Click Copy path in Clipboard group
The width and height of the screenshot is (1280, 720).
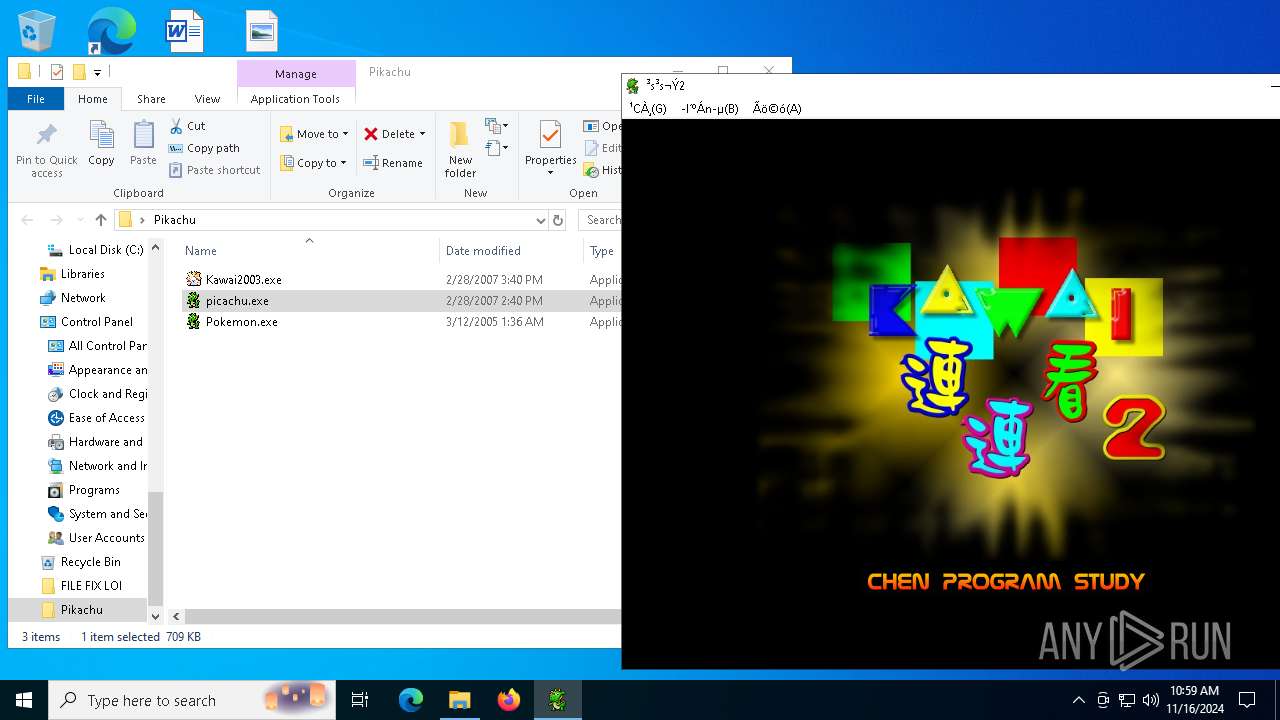coord(204,148)
